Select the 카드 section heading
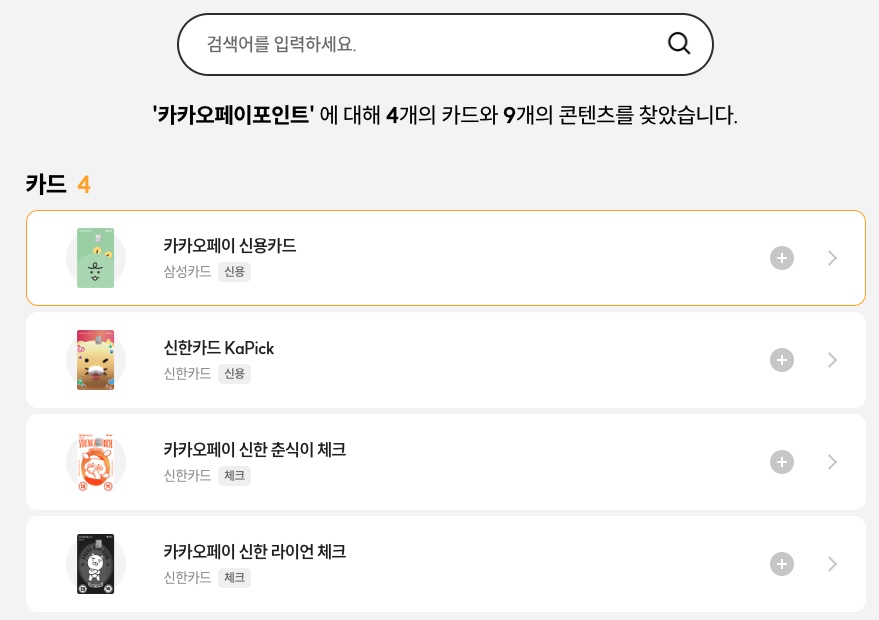The height and width of the screenshot is (620, 879). click(x=46, y=184)
